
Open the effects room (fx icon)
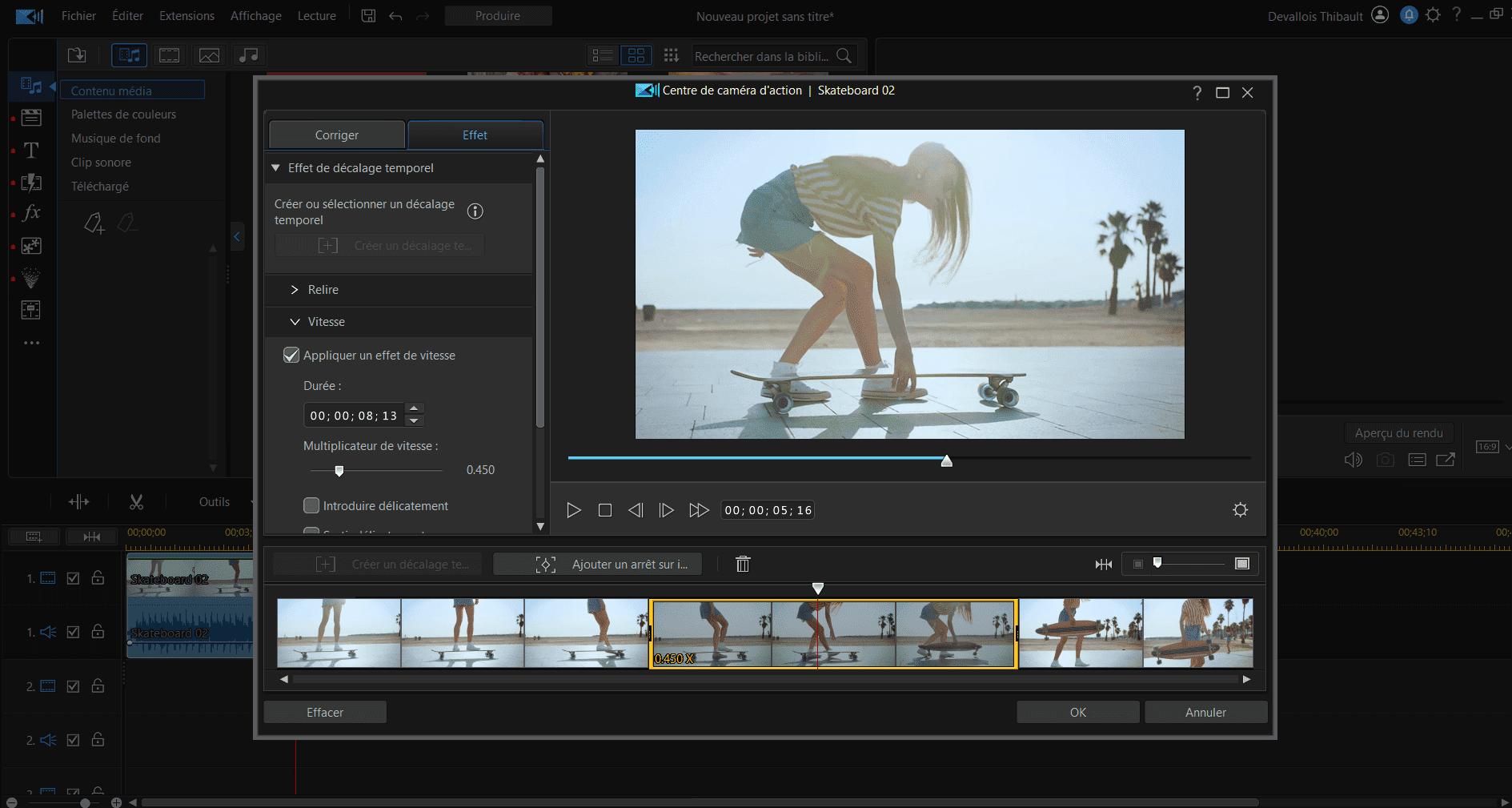click(31, 214)
